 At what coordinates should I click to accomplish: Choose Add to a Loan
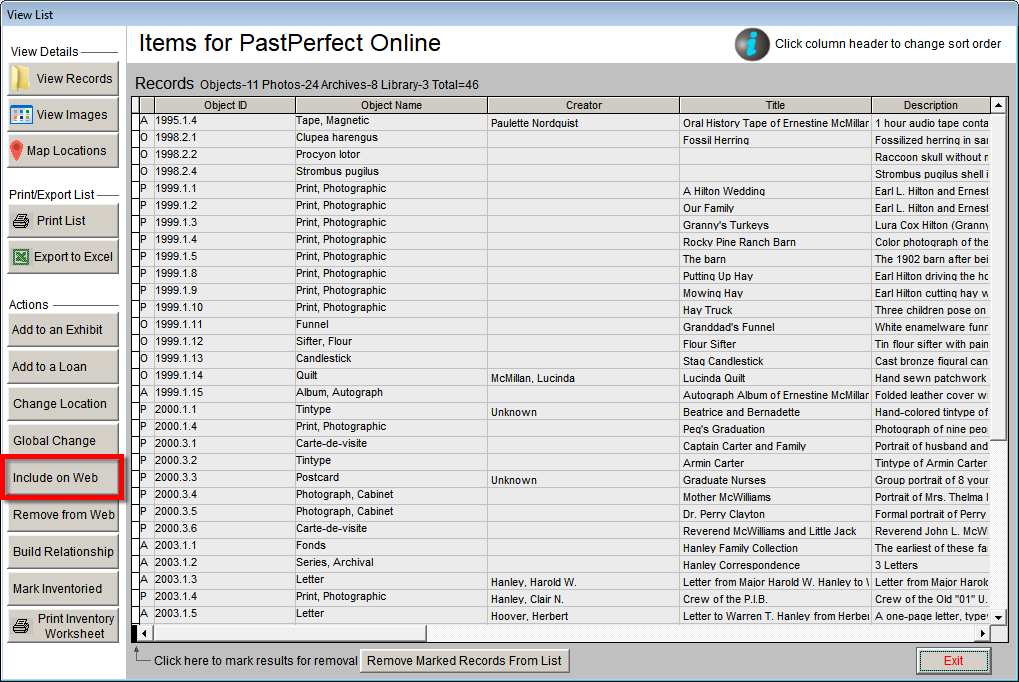(x=62, y=367)
